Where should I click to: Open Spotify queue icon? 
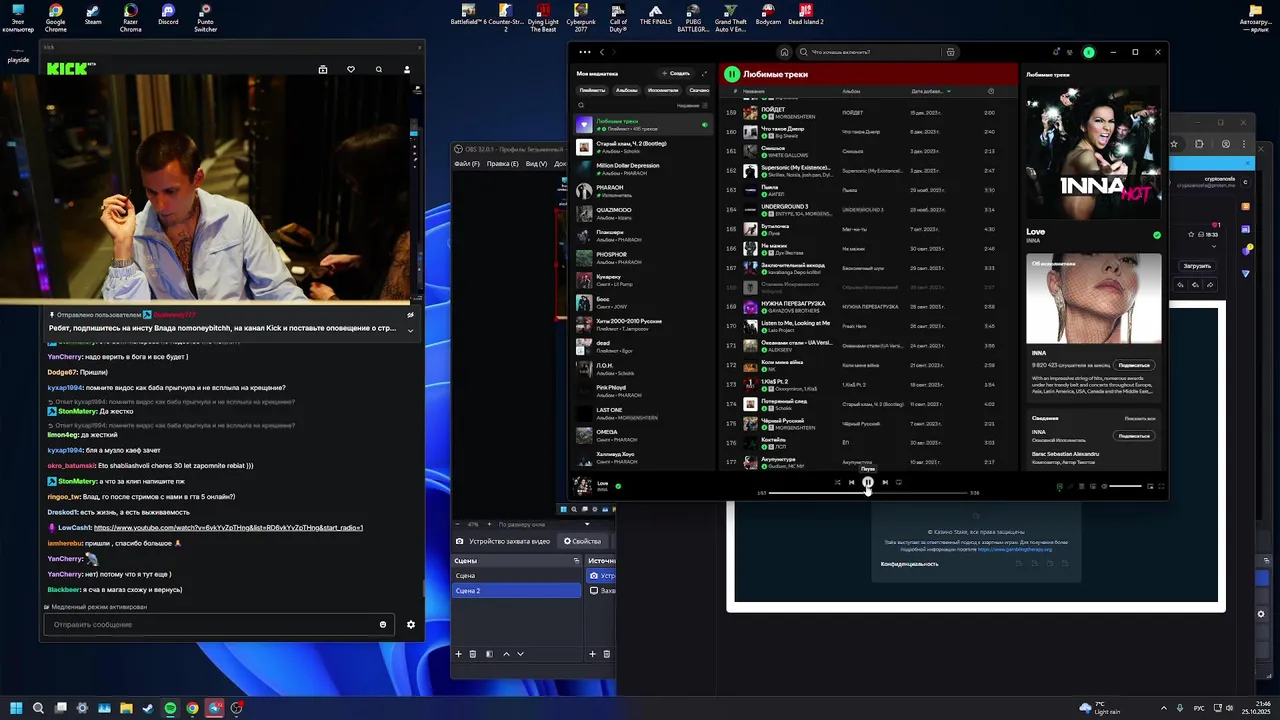click(x=1081, y=486)
